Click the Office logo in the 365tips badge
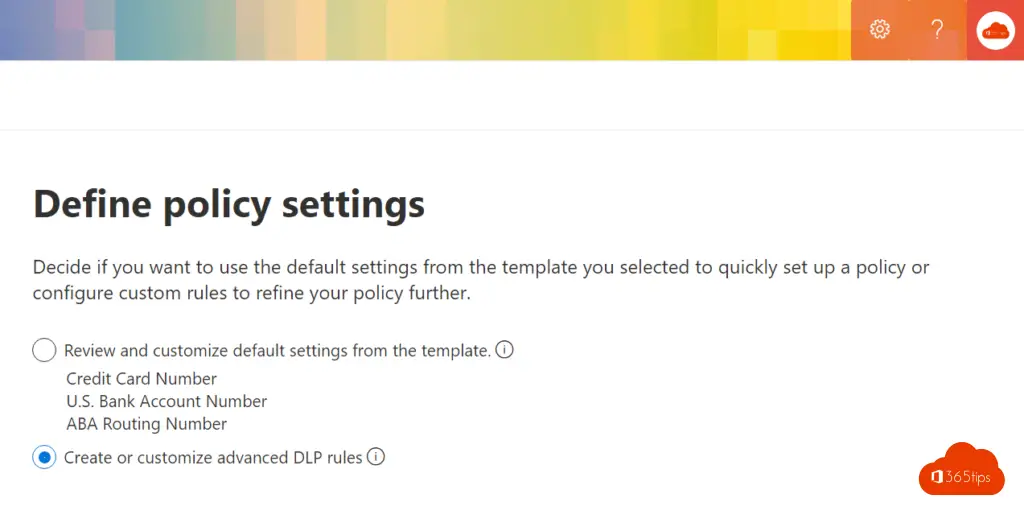 click(937, 477)
